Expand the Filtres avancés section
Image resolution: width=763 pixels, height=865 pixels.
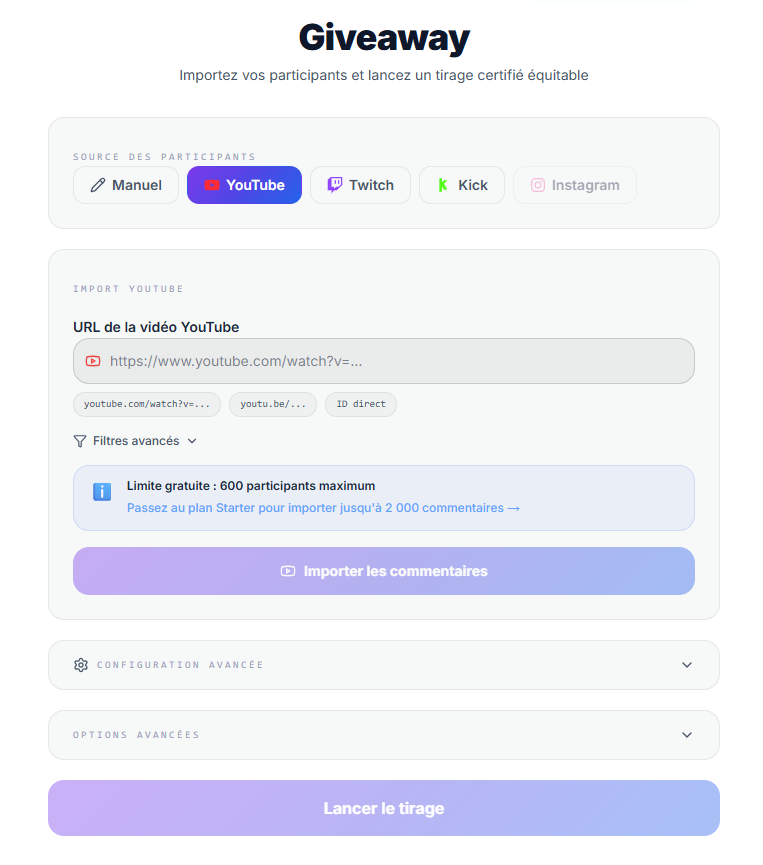coord(136,441)
